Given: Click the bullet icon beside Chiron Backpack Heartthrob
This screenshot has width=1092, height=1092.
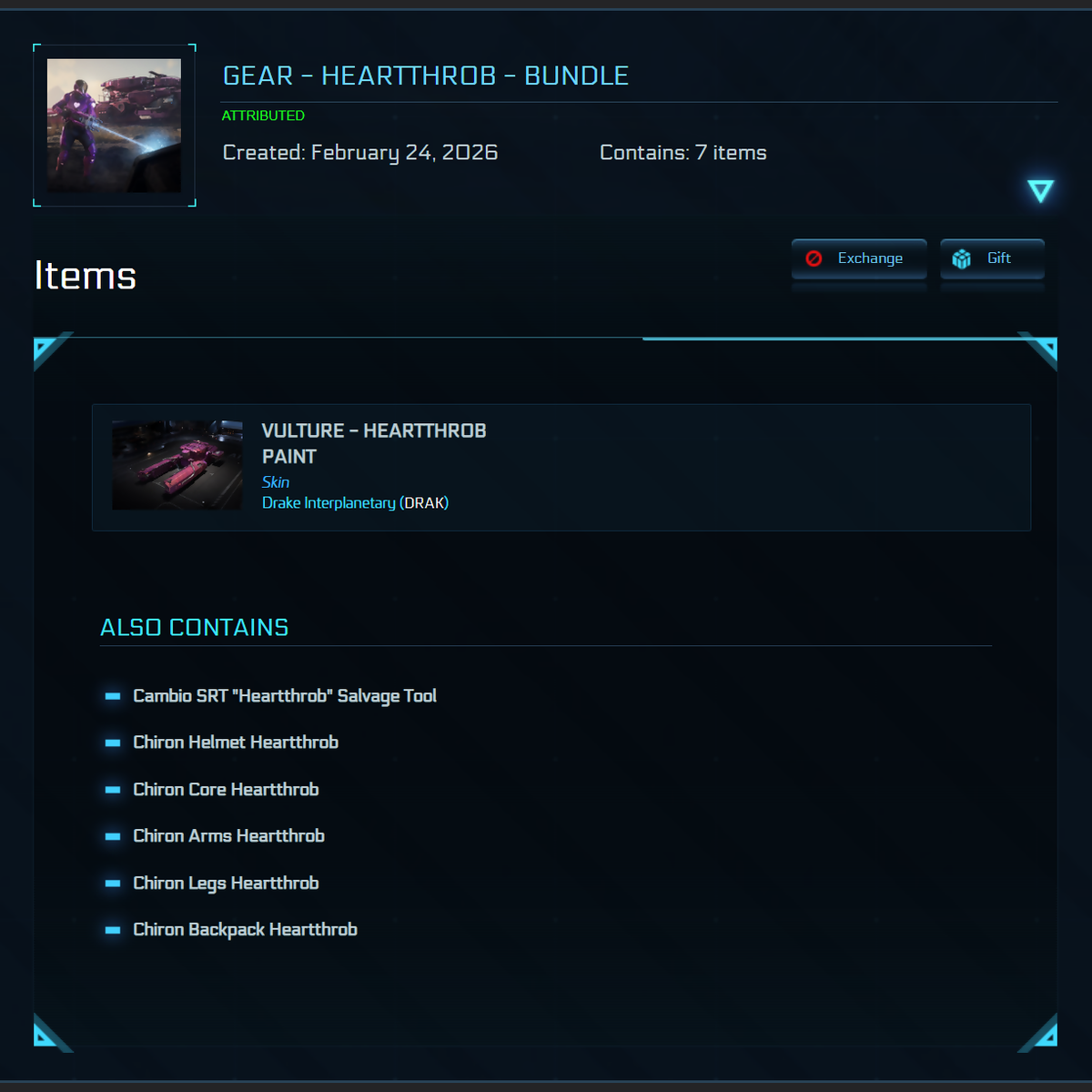Looking at the screenshot, I should coord(113,930).
